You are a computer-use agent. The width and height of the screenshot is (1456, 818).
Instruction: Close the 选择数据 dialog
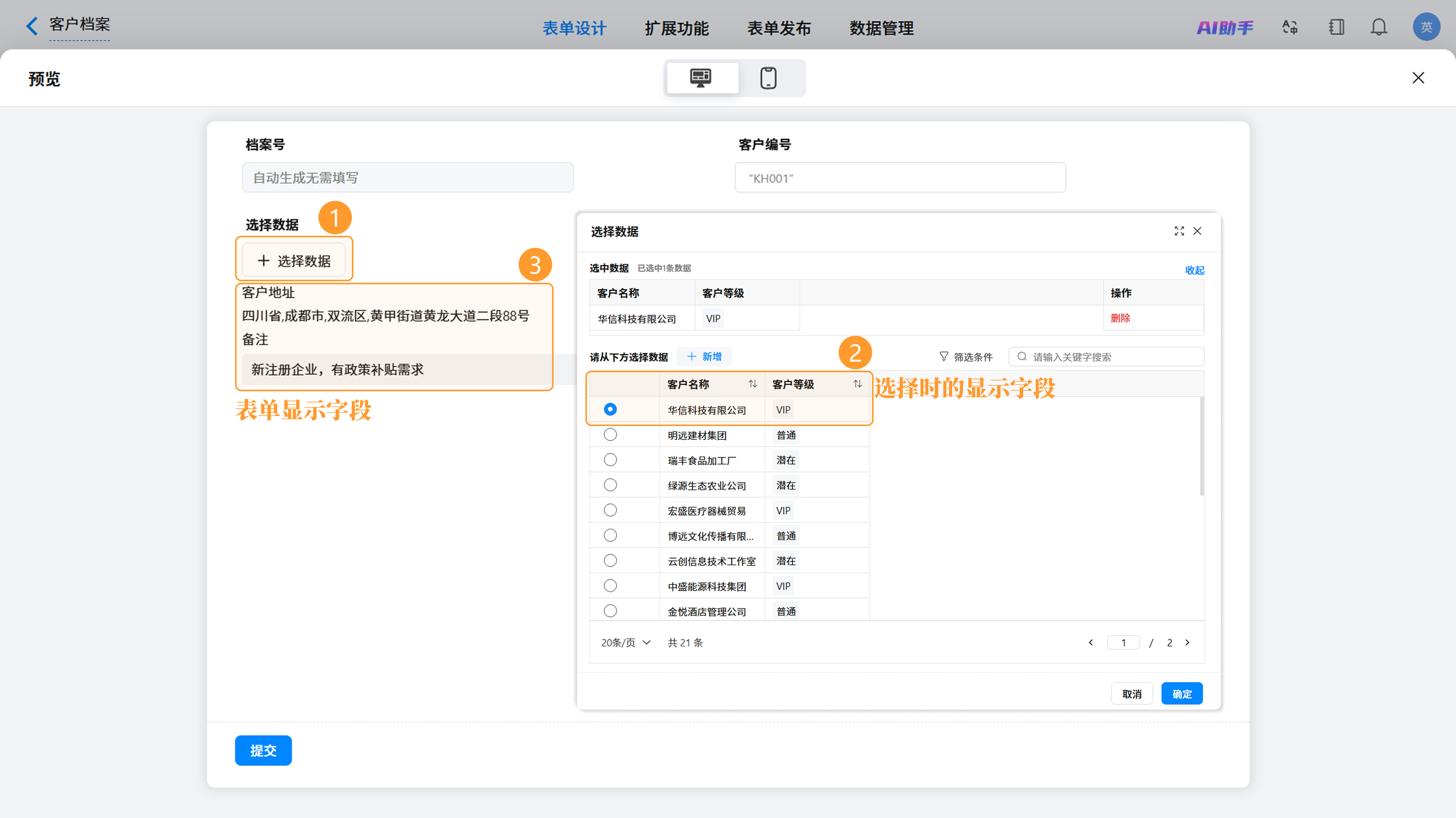tap(1197, 231)
